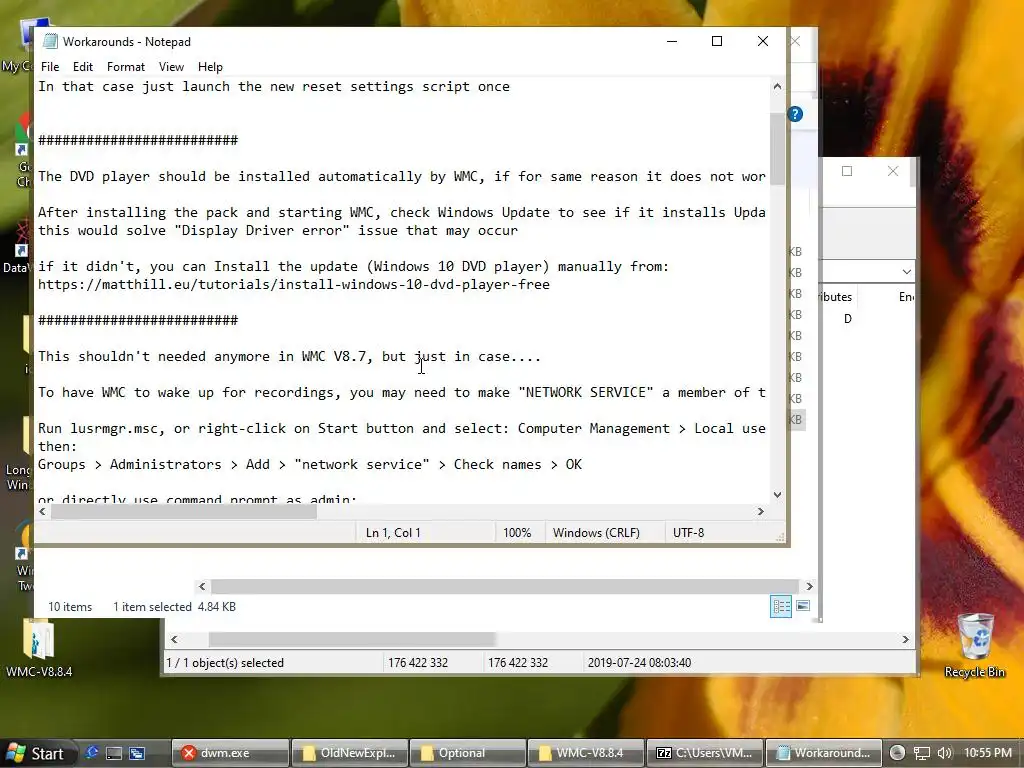Maximize the 7-Zip background window
This screenshot has height=768, width=1024.
pyautogui.click(x=847, y=171)
